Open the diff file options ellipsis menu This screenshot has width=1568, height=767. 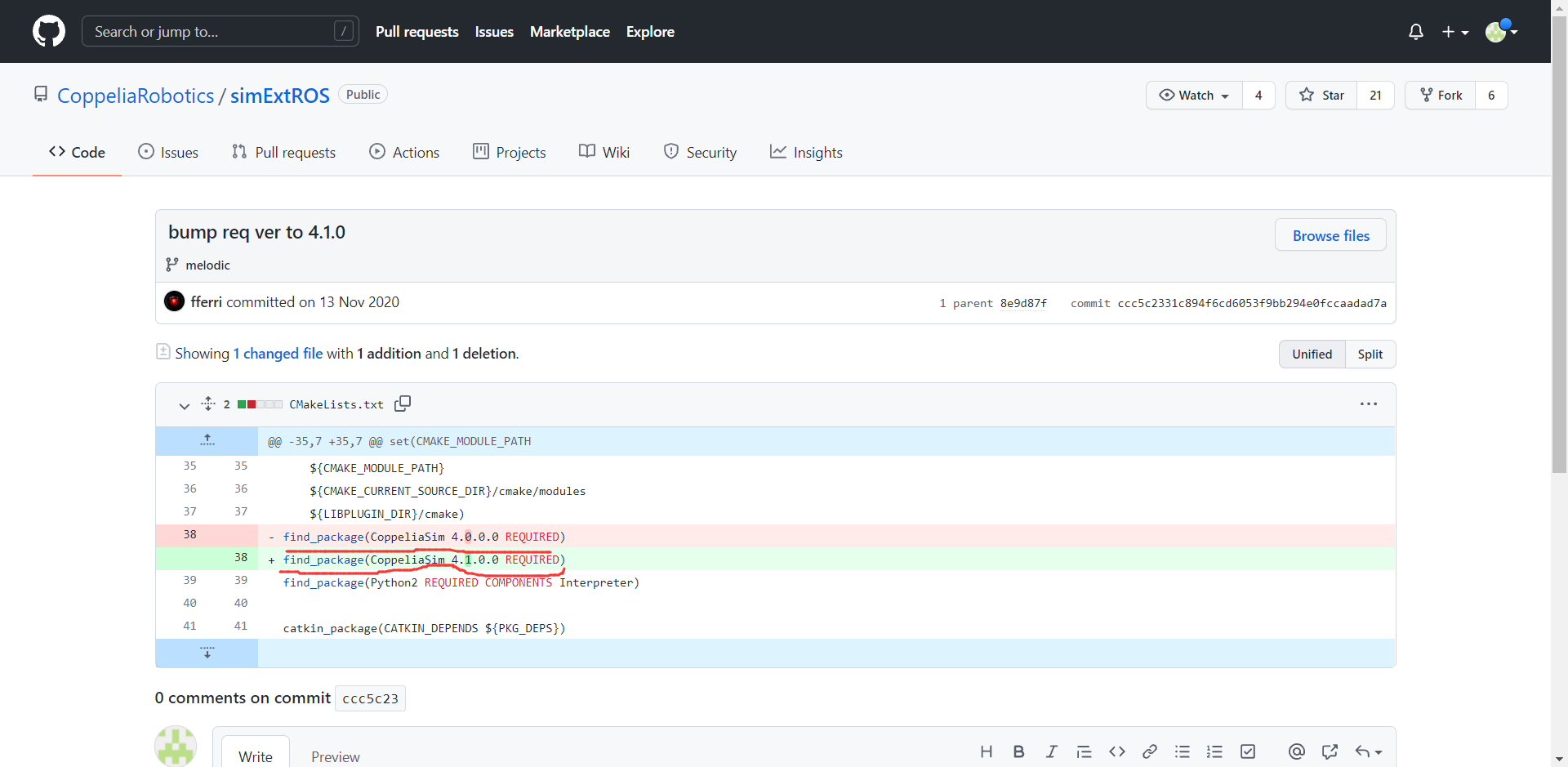[1369, 404]
